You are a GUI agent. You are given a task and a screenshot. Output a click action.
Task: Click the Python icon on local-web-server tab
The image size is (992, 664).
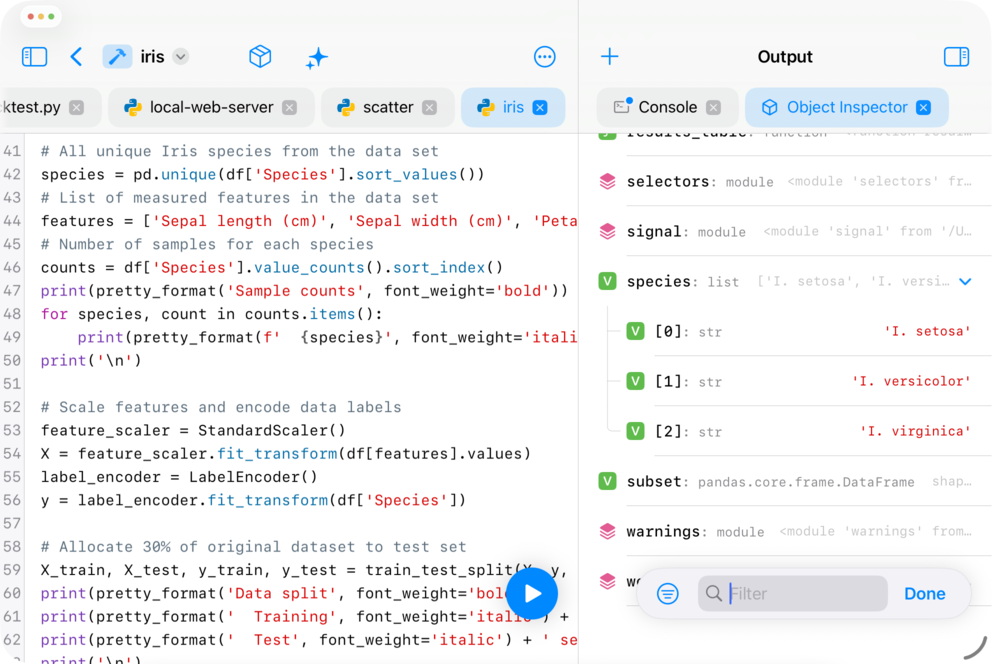point(132,108)
